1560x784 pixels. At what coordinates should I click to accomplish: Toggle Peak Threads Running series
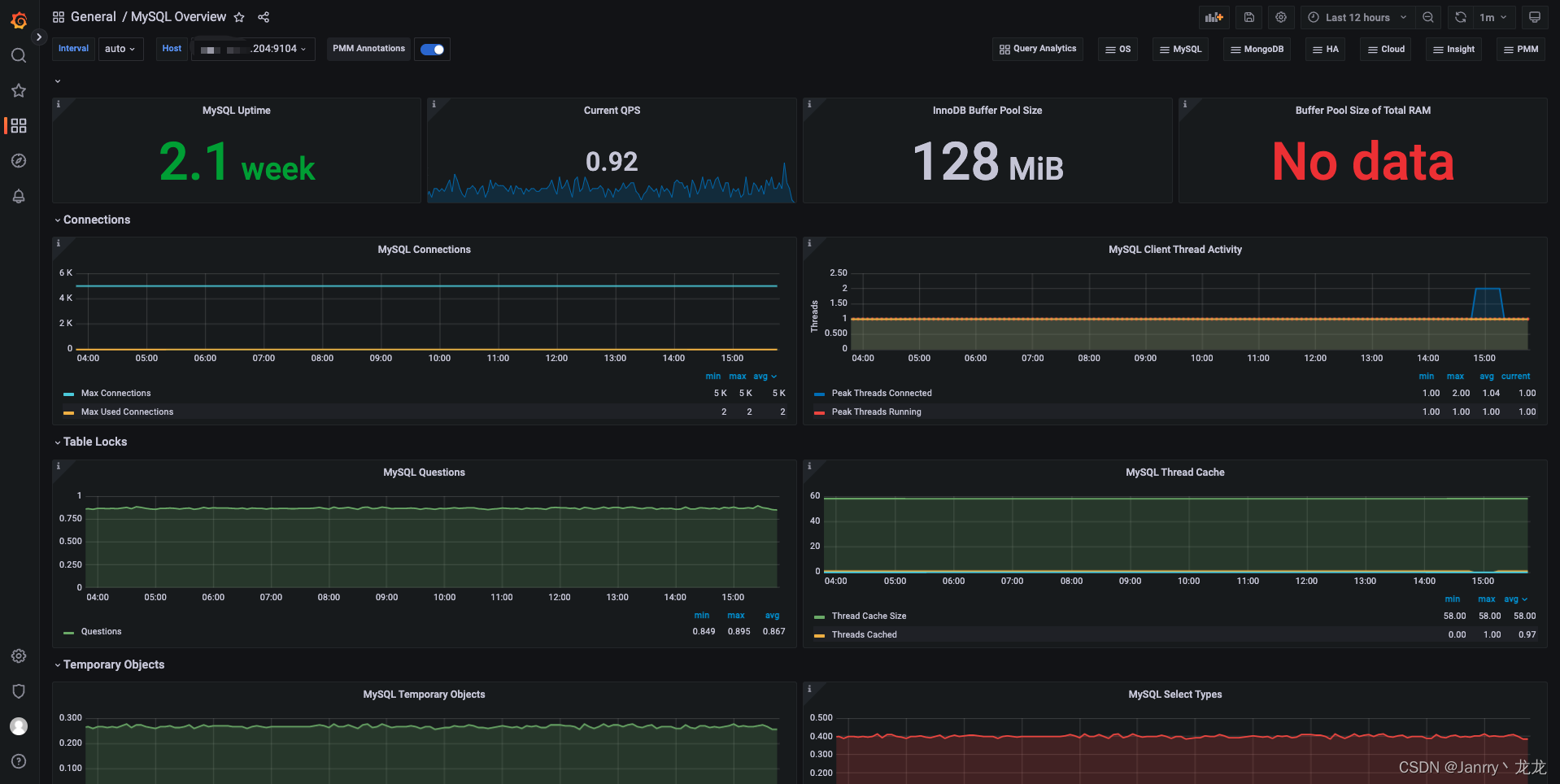pyautogui.click(x=876, y=412)
